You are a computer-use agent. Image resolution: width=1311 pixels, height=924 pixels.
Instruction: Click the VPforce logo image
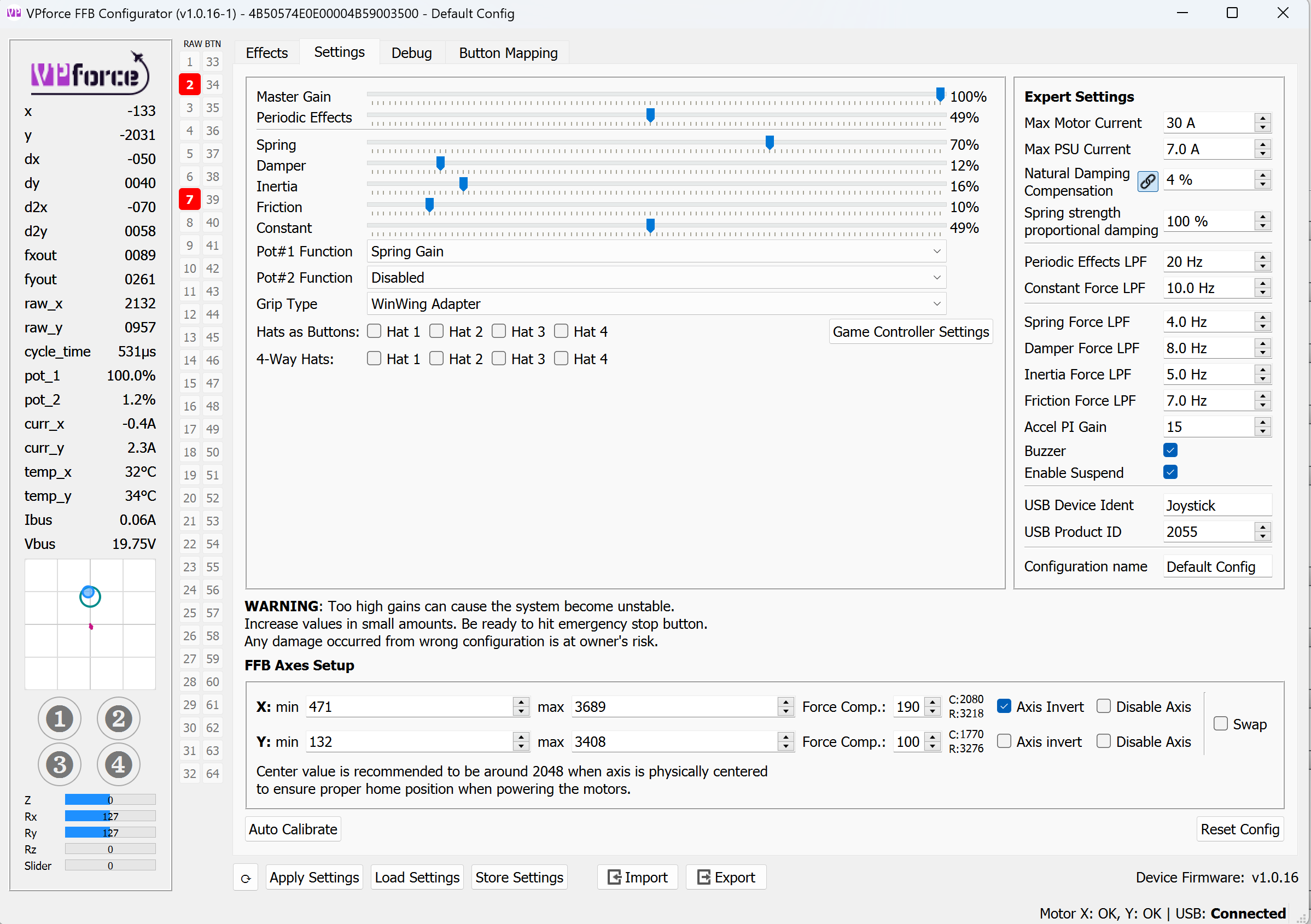(x=90, y=74)
